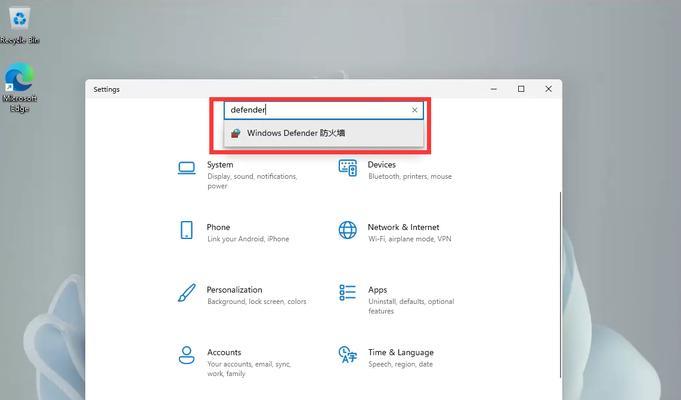
Task: Click the 'Display, sound, notifications, power' description
Action: (252, 181)
